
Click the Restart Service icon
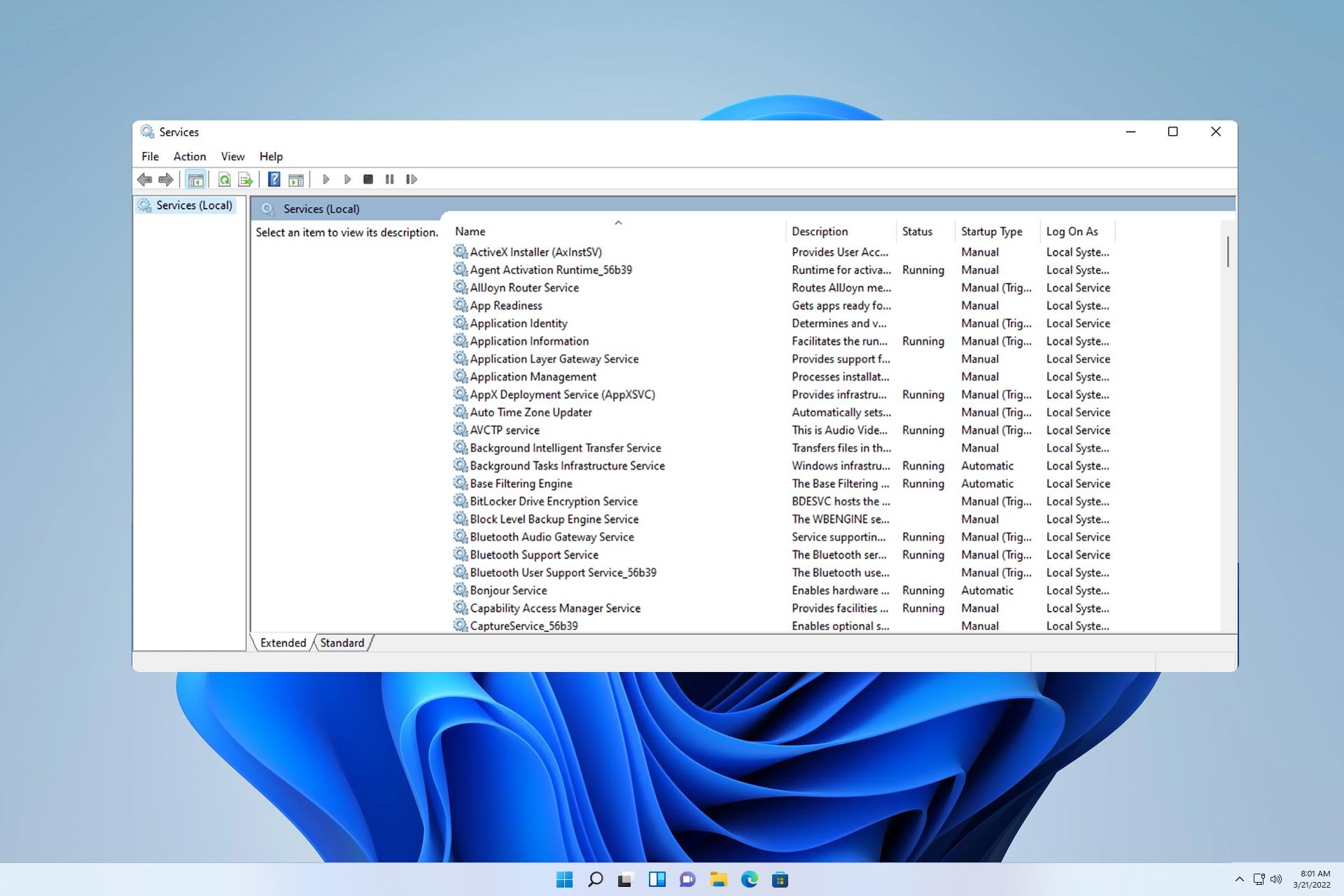pos(412,180)
